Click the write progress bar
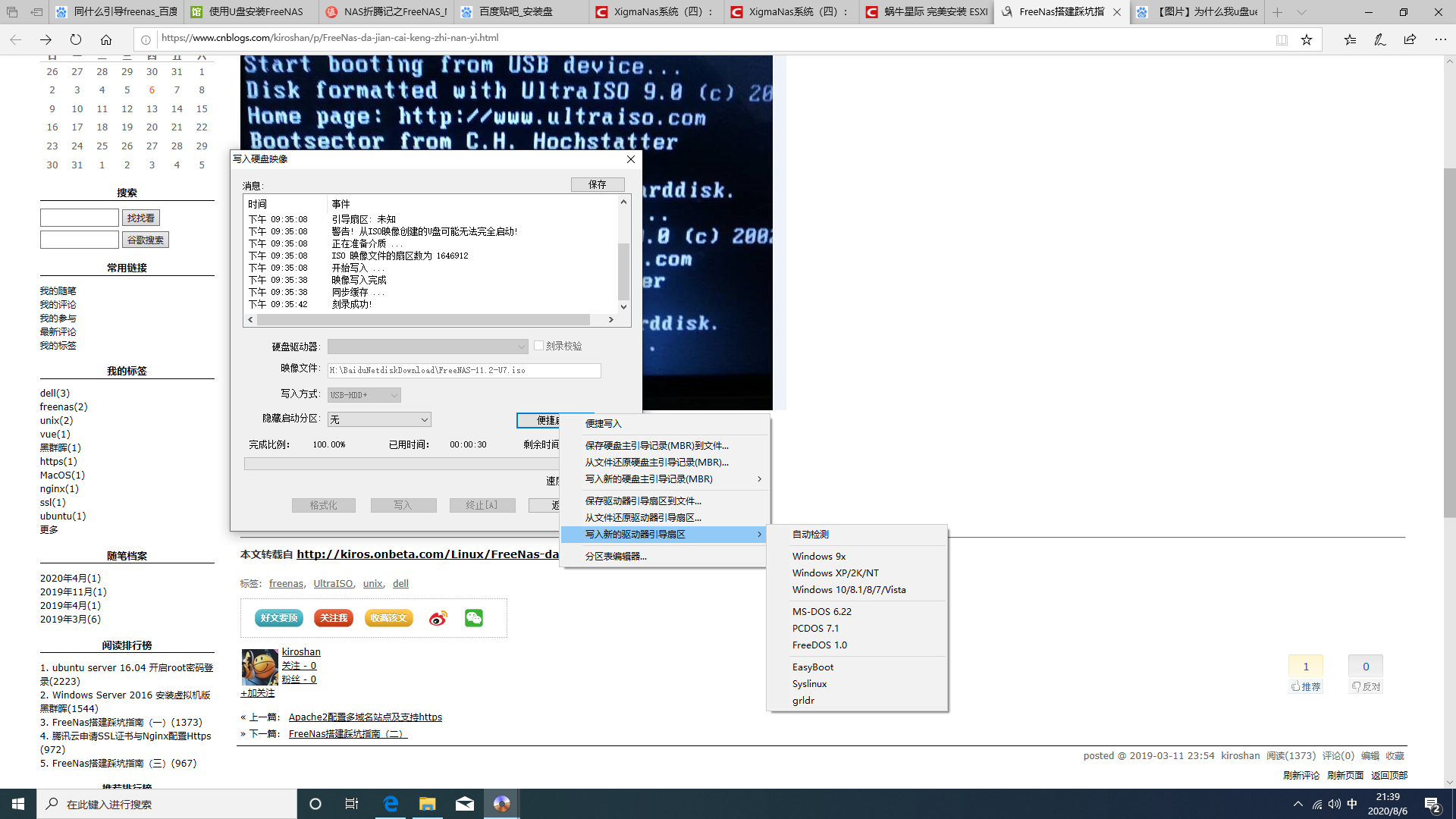1456x819 pixels. pyautogui.click(x=402, y=464)
